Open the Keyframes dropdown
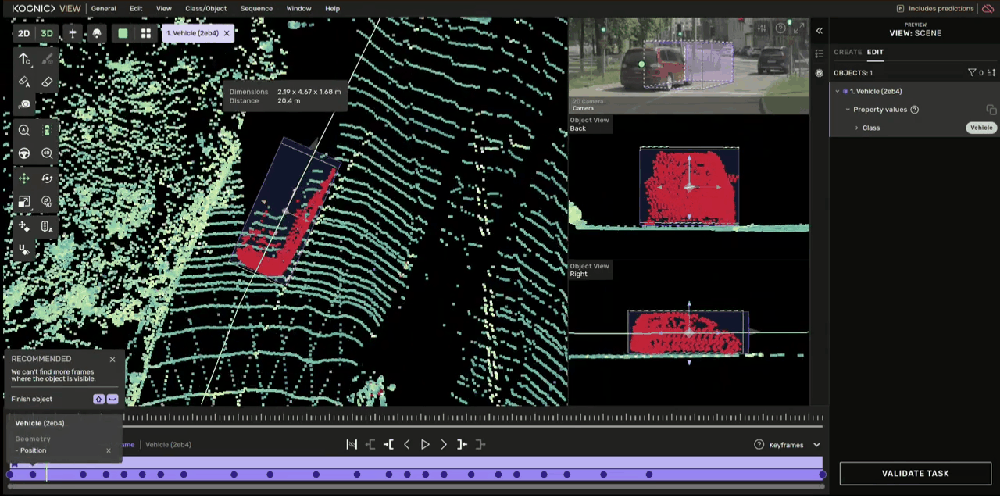This screenshot has width=1000, height=496. 795,445
